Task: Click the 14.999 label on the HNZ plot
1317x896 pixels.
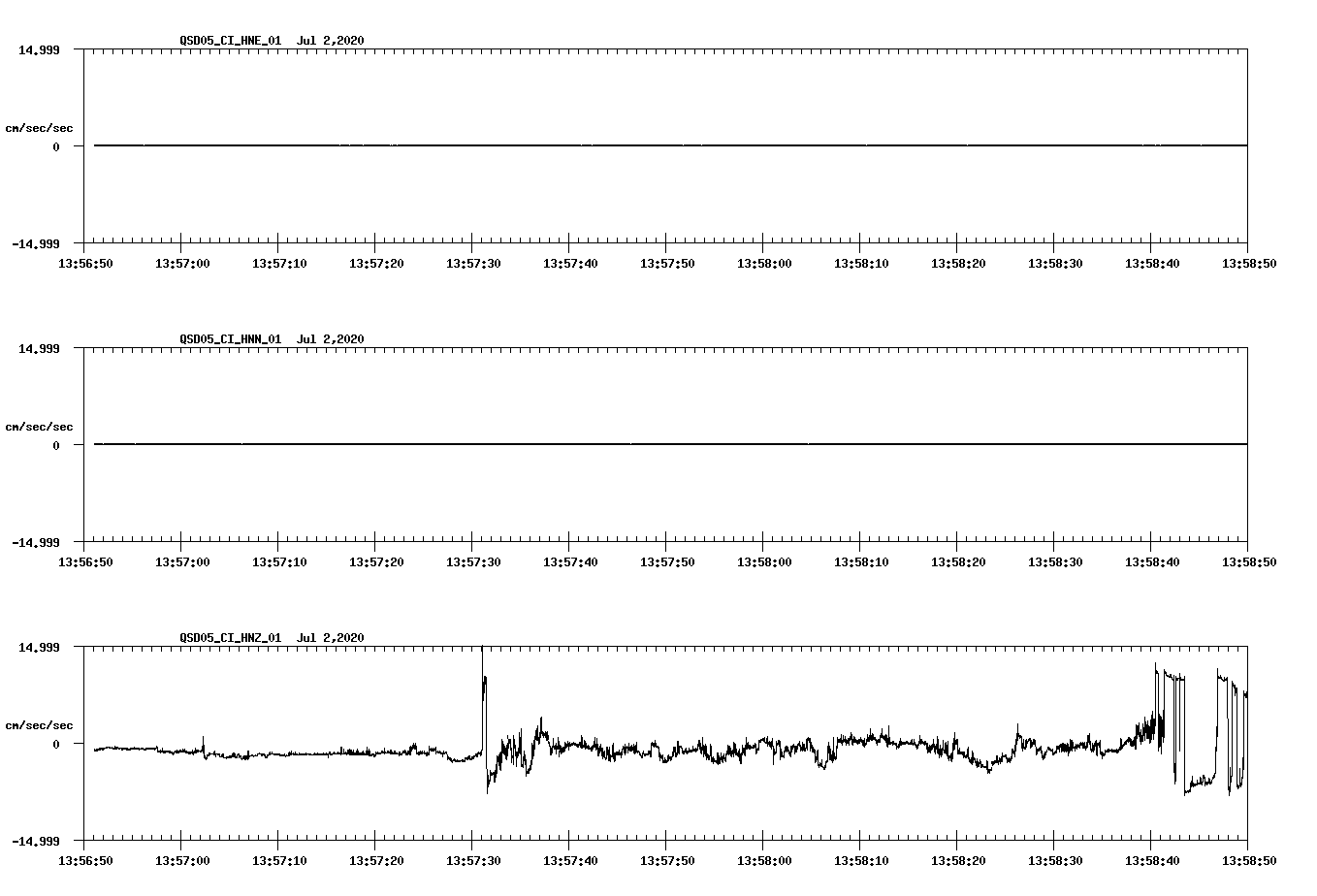Action: pyautogui.click(x=39, y=647)
